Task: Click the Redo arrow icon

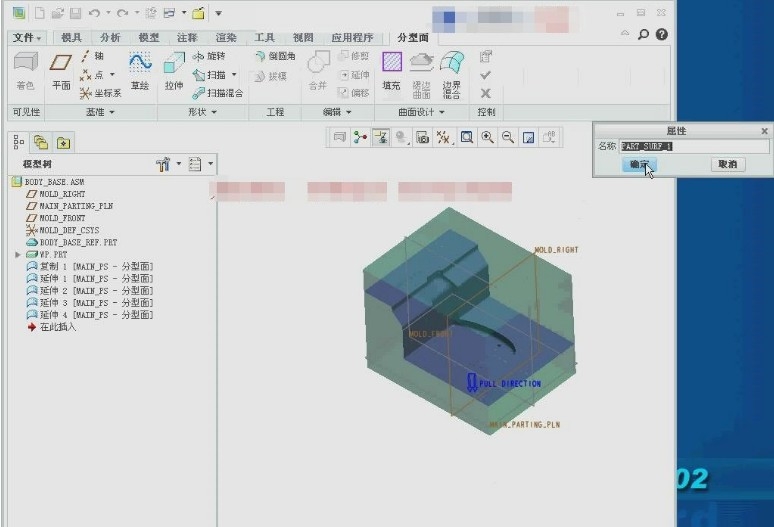Action: pyautogui.click(x=122, y=13)
